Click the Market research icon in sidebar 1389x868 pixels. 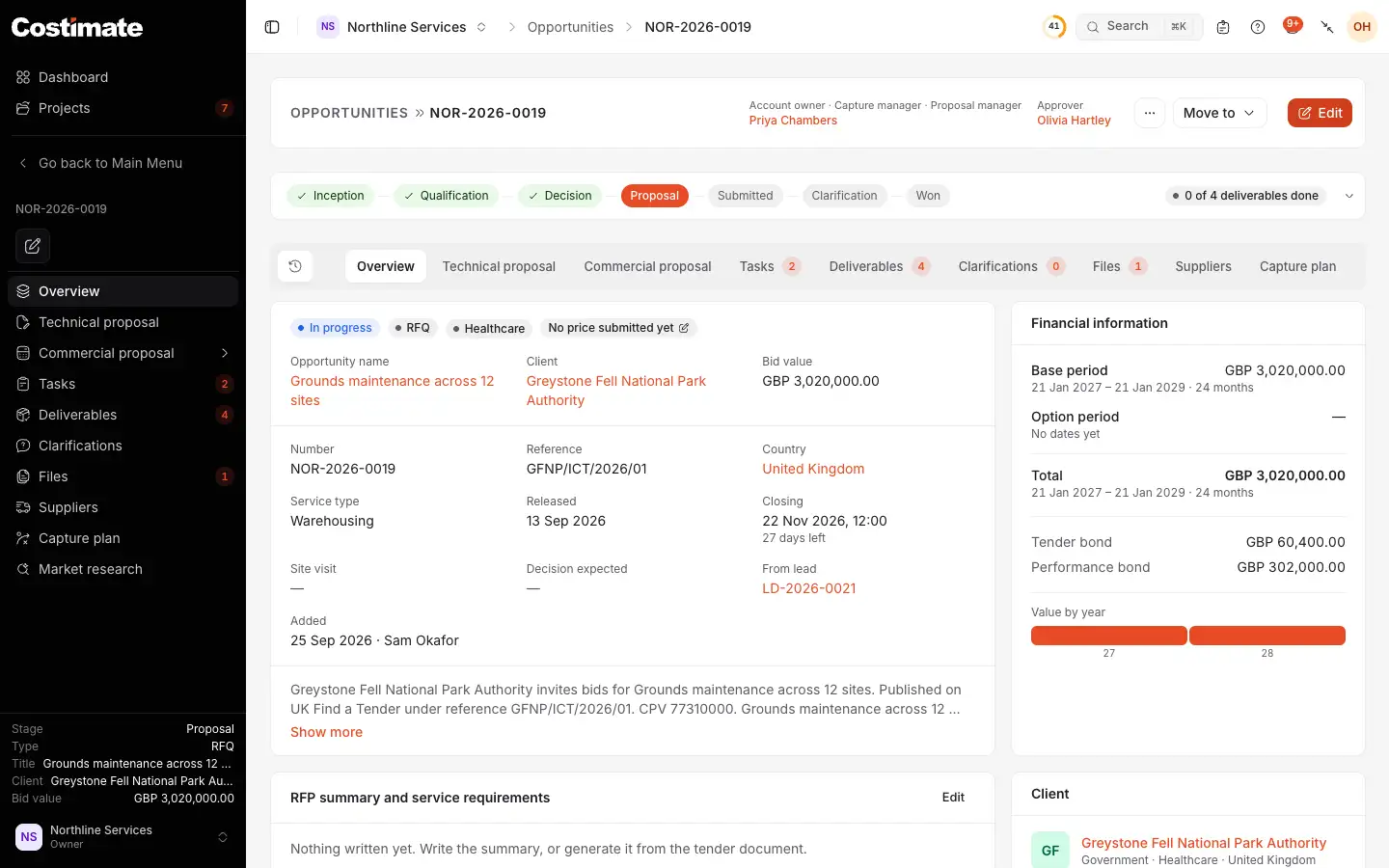[x=23, y=569]
